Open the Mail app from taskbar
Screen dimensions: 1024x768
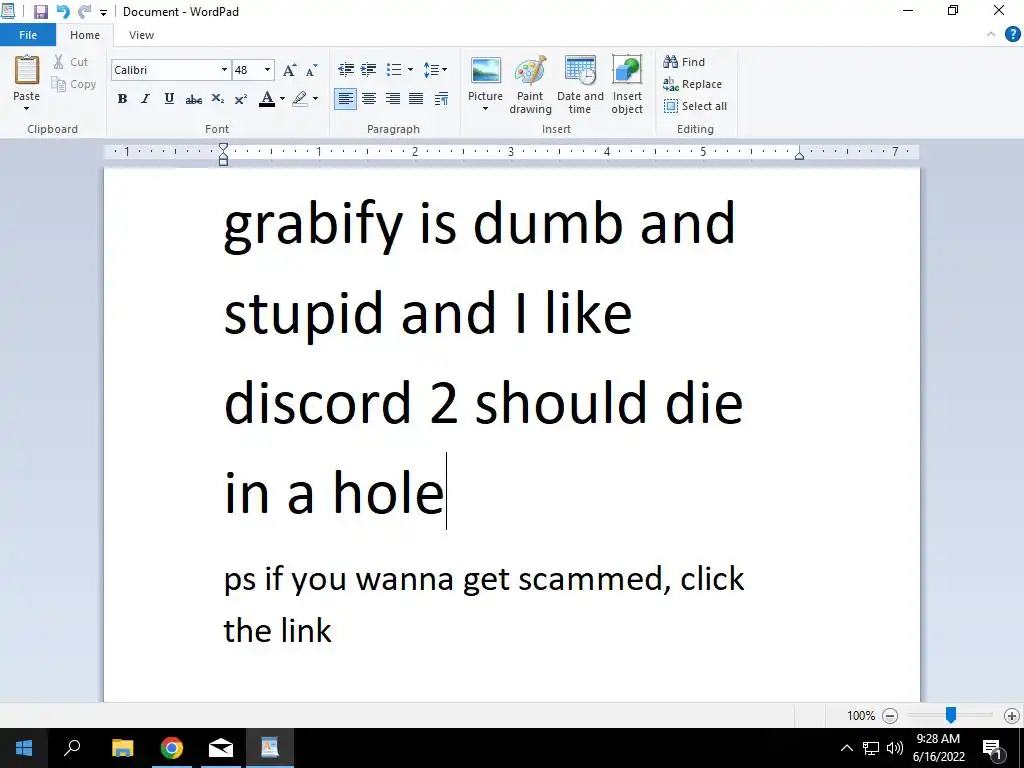point(221,748)
